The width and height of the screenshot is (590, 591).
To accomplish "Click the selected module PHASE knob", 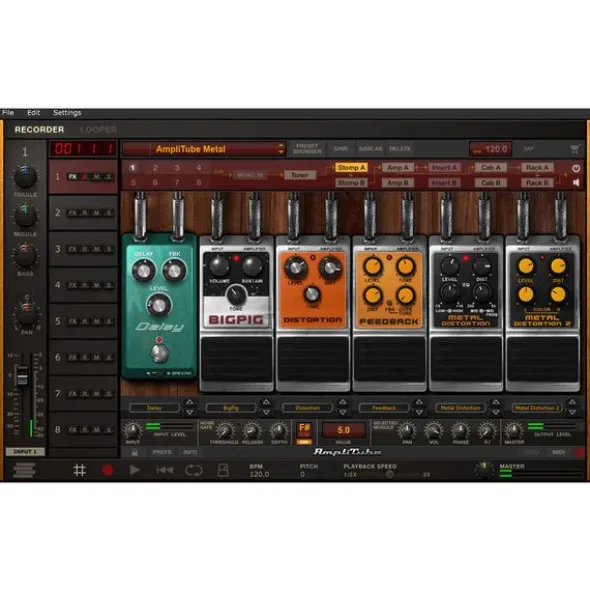I will coord(460,431).
